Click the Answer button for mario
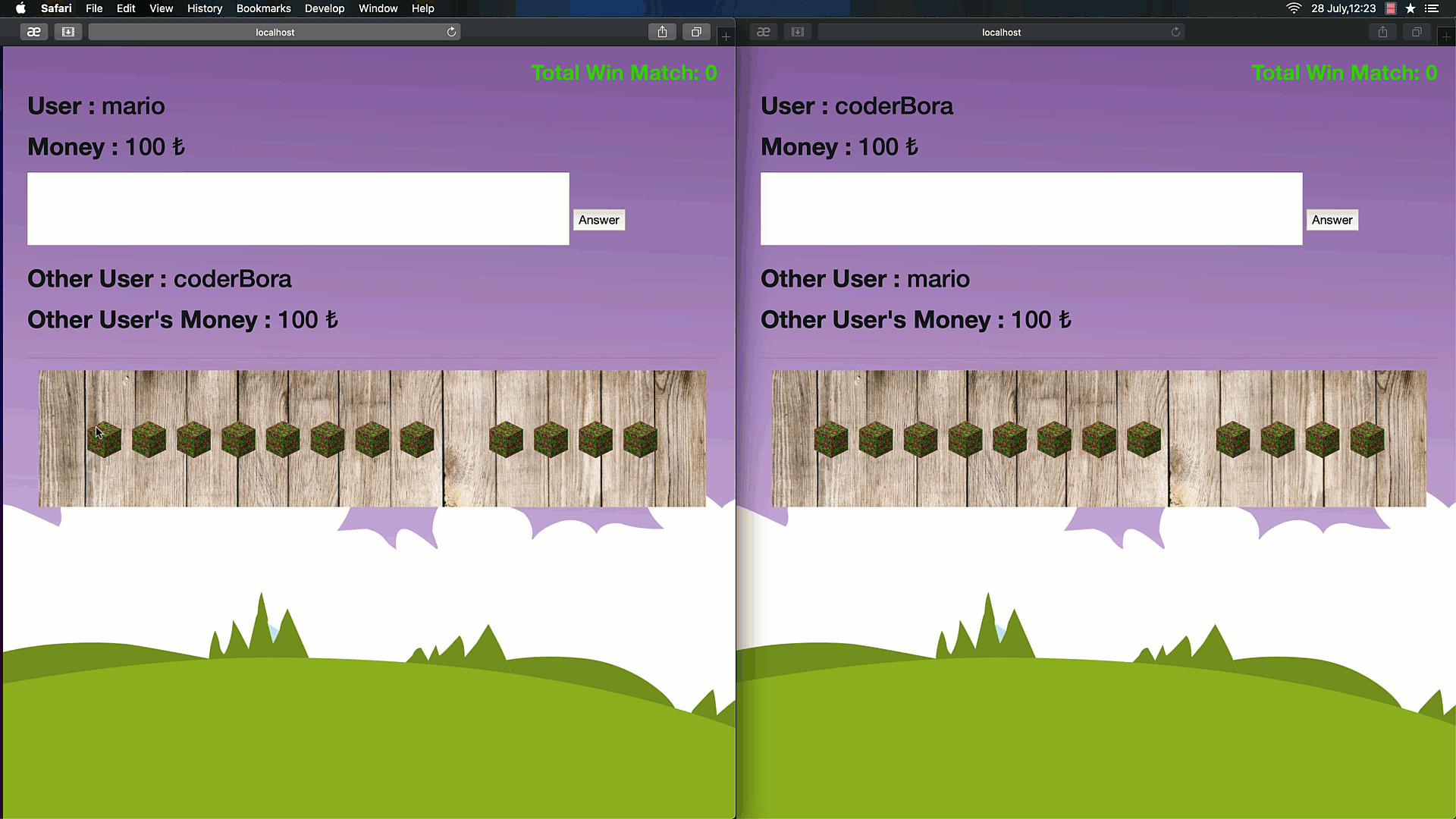 (x=599, y=220)
